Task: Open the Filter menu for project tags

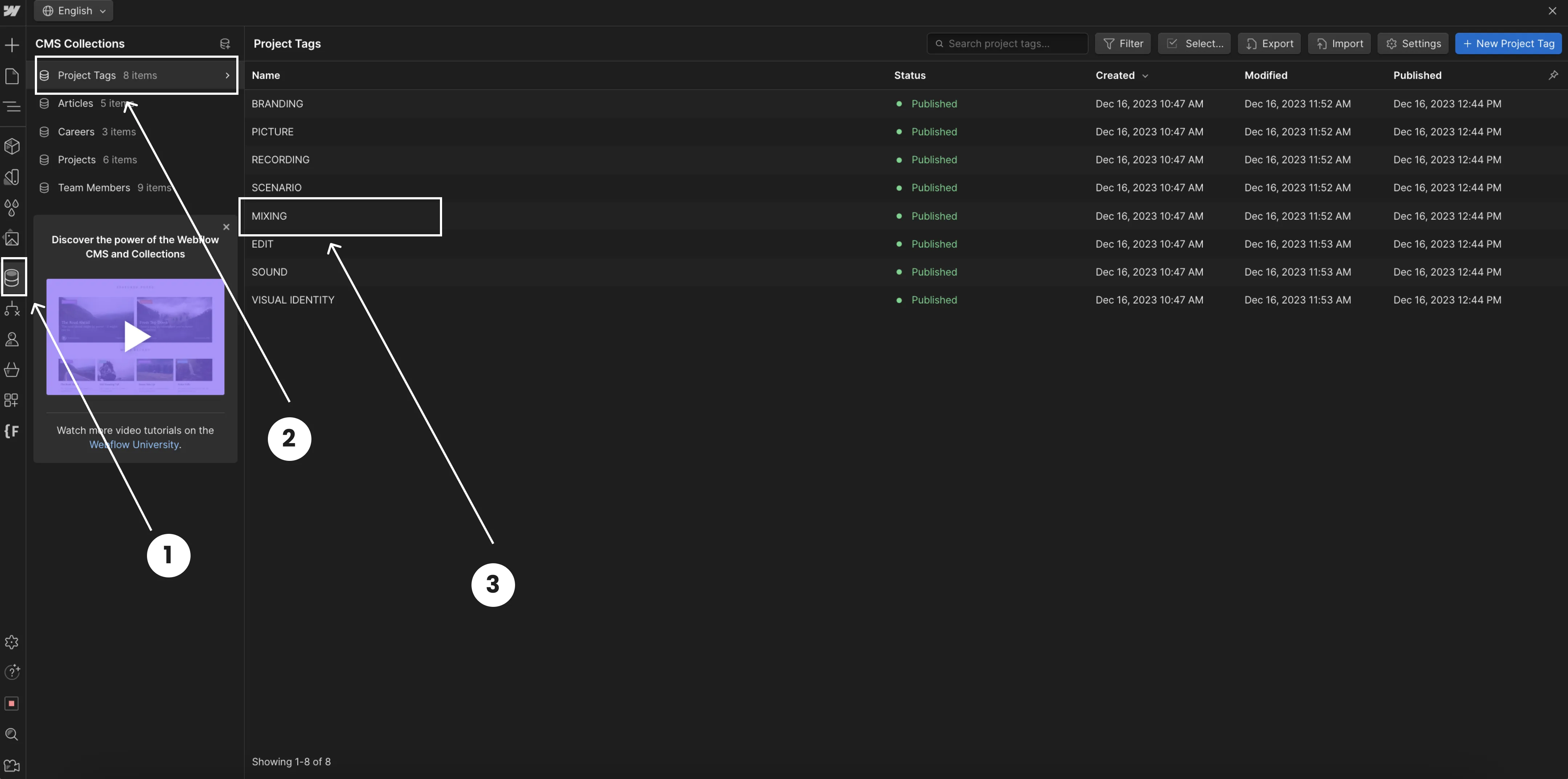Action: click(x=1123, y=43)
